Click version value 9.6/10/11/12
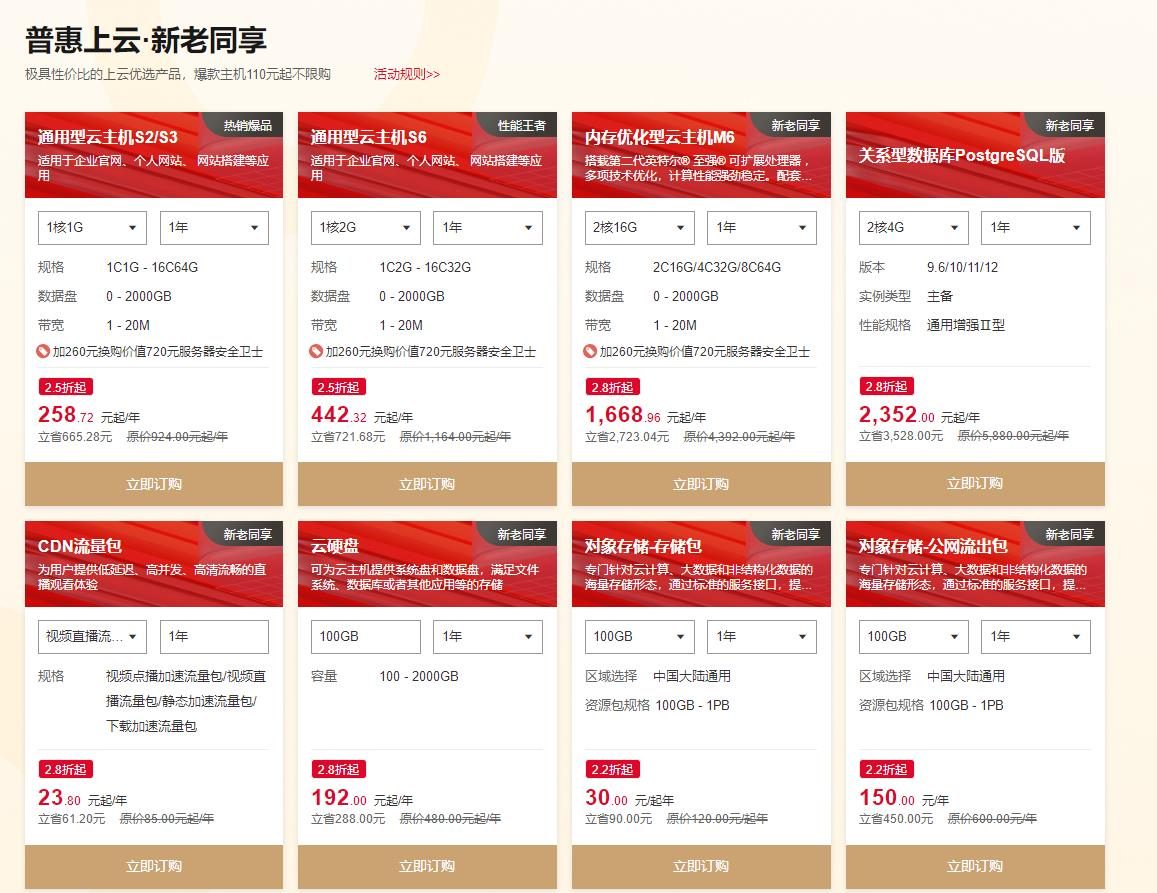Screen dimensions: 1157x893 962,267
